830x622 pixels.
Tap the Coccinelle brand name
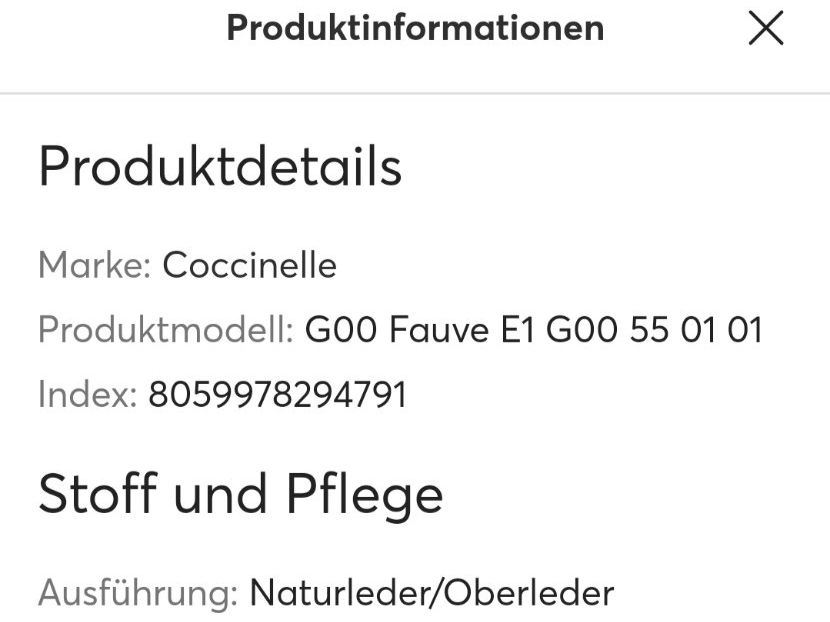pos(249,265)
